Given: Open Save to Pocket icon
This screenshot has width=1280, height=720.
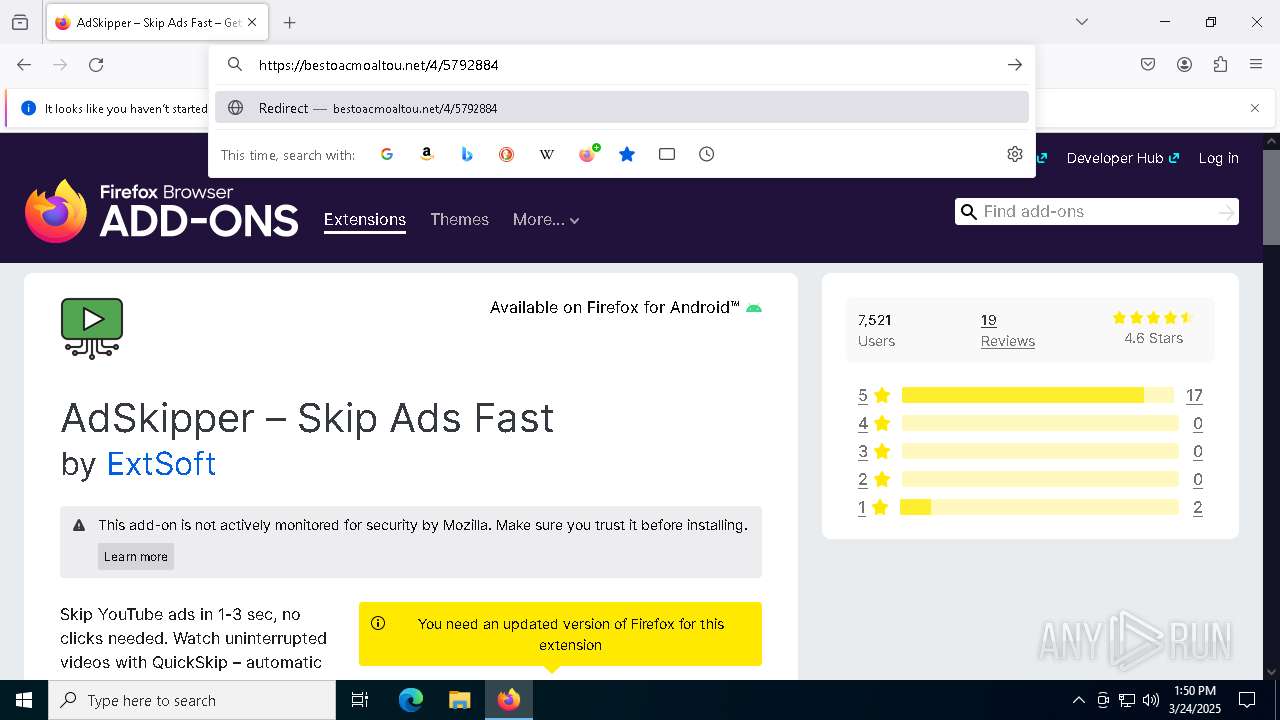Looking at the screenshot, I should tap(1148, 65).
